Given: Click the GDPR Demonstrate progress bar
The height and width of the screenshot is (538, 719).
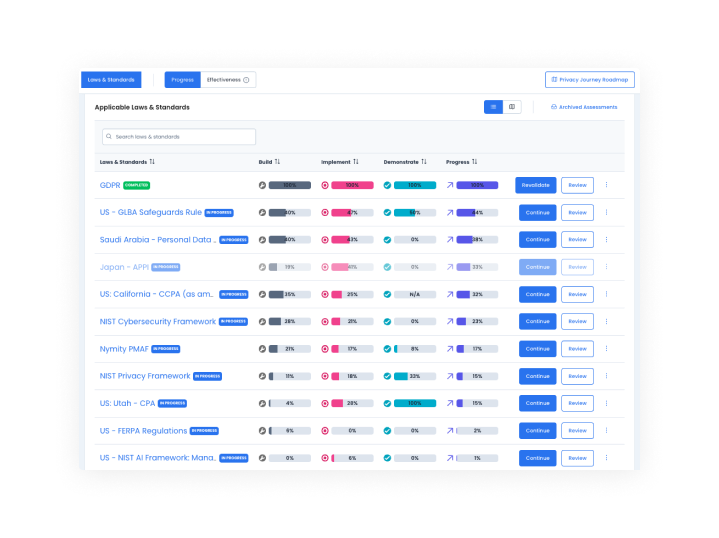Looking at the screenshot, I should click(x=415, y=185).
